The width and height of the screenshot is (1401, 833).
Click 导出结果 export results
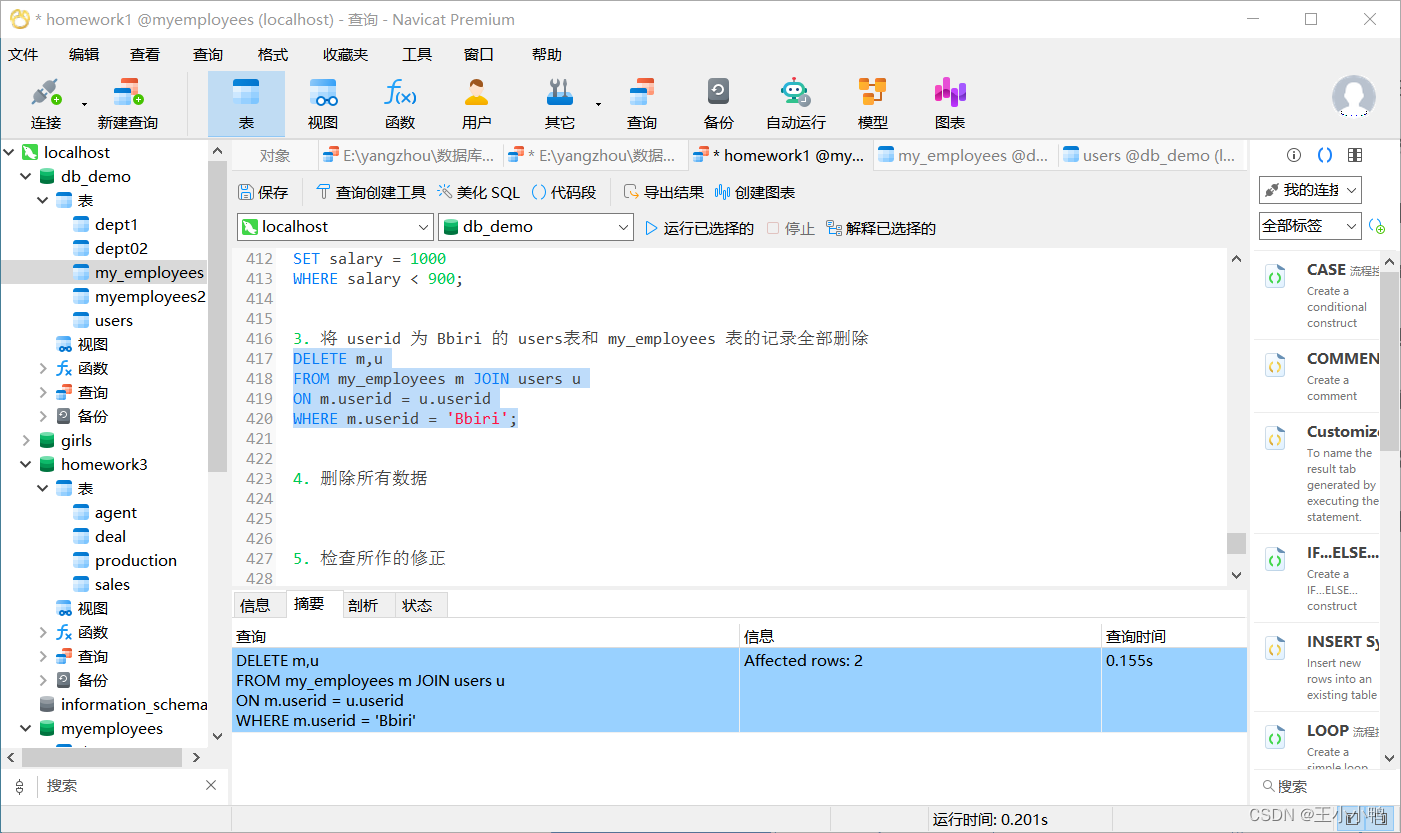[x=663, y=192]
